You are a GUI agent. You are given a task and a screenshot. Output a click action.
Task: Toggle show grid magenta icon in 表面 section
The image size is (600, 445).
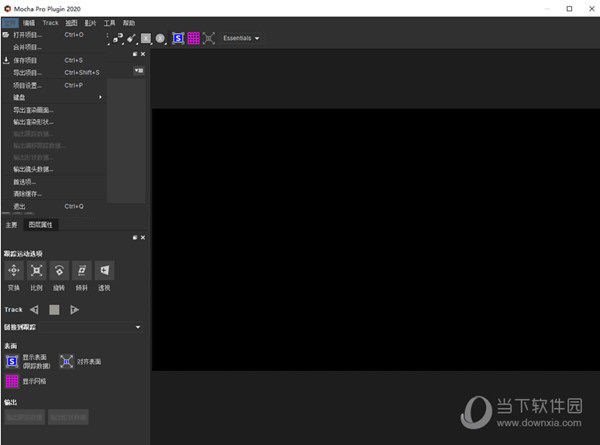click(12, 381)
